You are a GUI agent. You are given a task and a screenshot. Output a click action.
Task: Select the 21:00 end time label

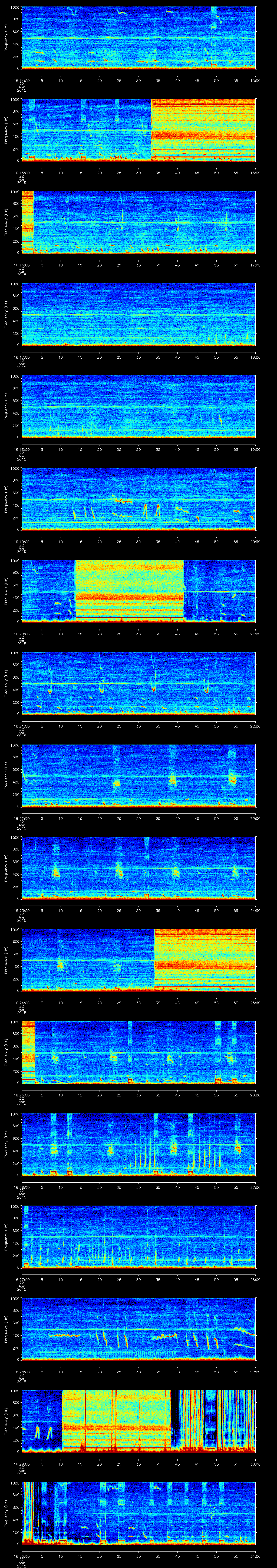click(x=256, y=634)
